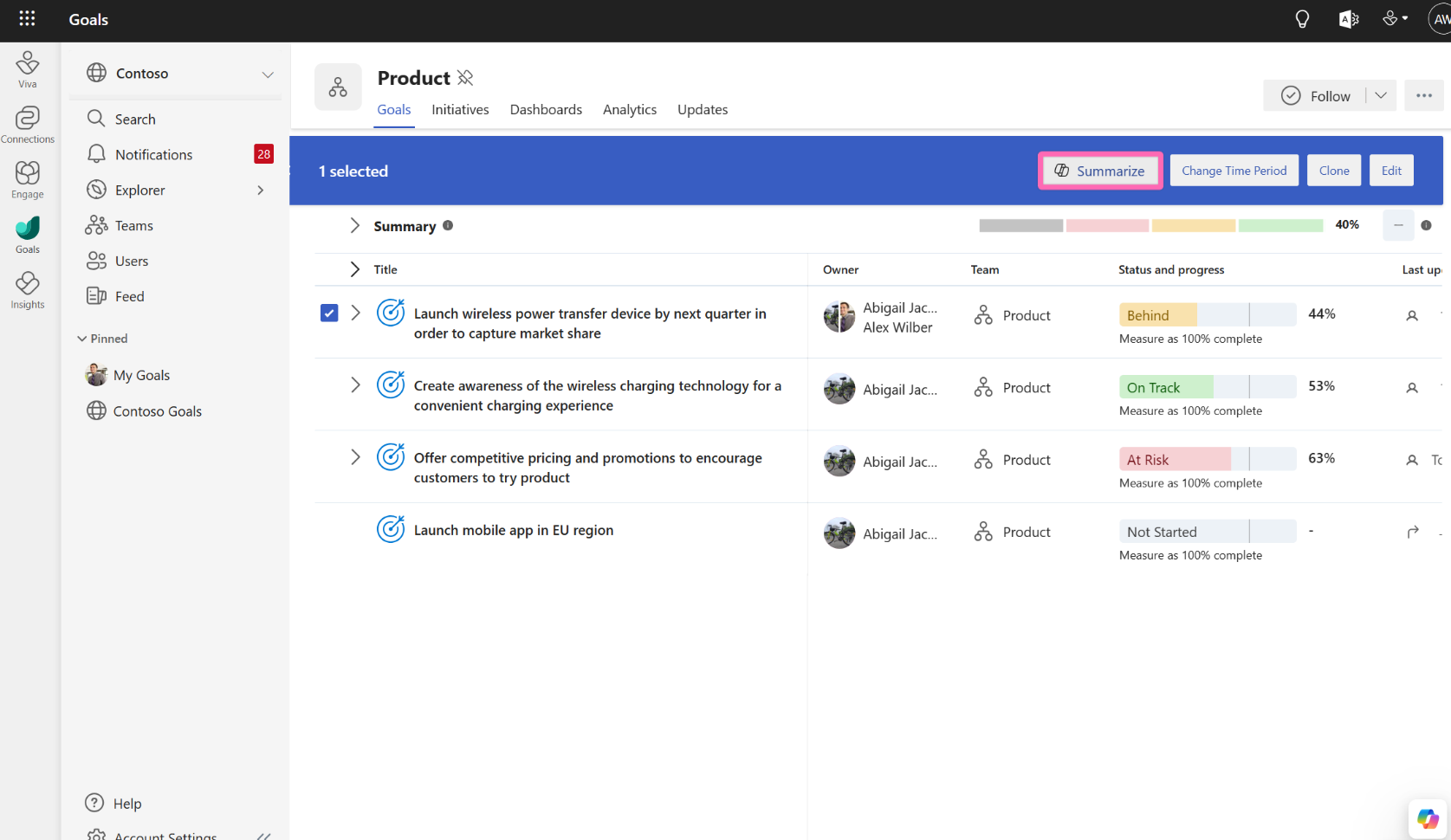
Task: Open Notifications showing 28 alerts
Action: (154, 154)
